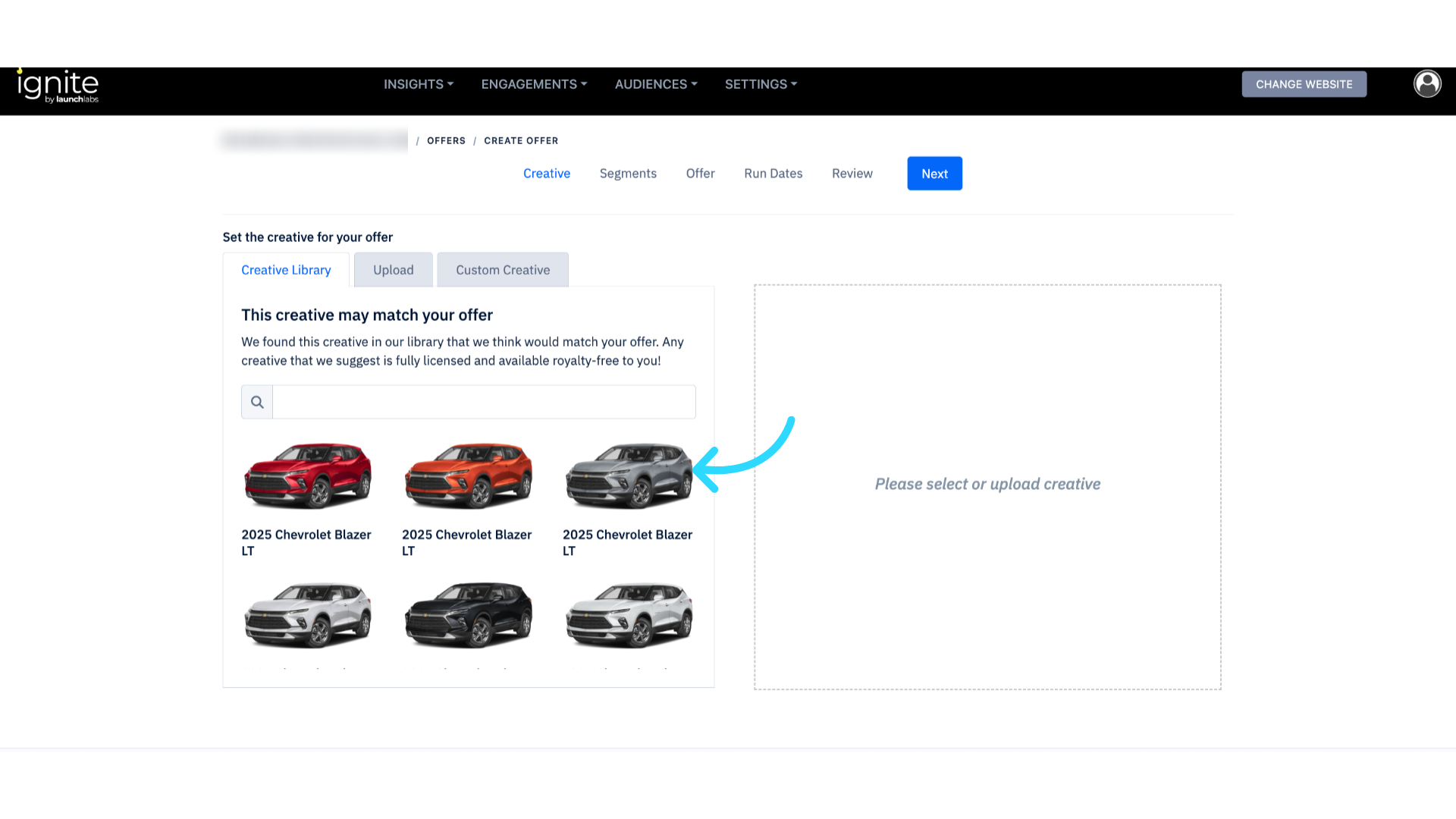Select the red Chevrolet Blazer image
Screen dimensions: 1456x819
coord(307,475)
